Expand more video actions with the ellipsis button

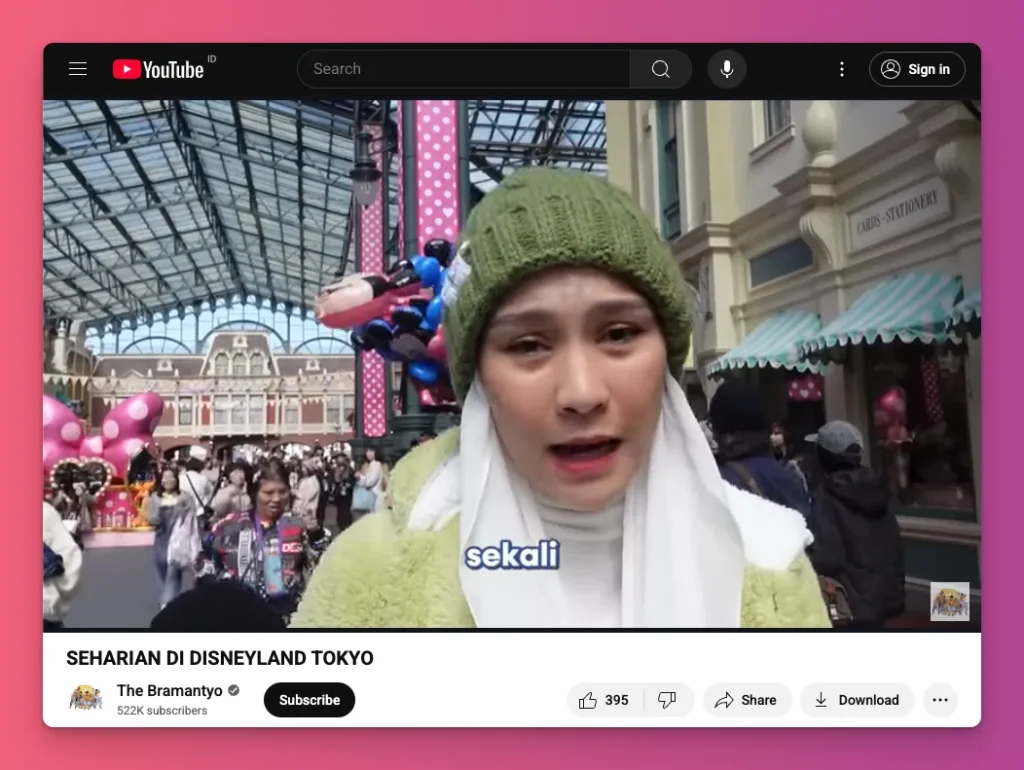(939, 700)
